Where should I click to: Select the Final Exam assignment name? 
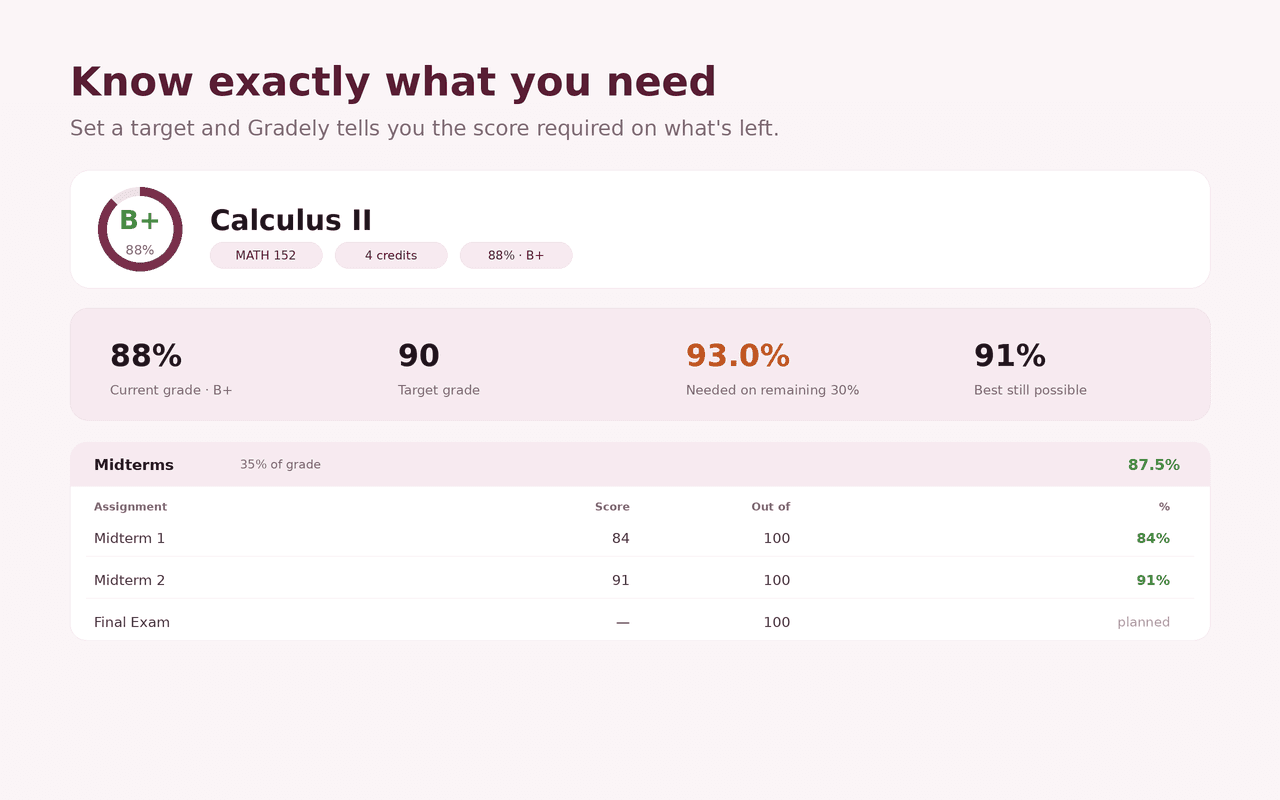point(132,622)
